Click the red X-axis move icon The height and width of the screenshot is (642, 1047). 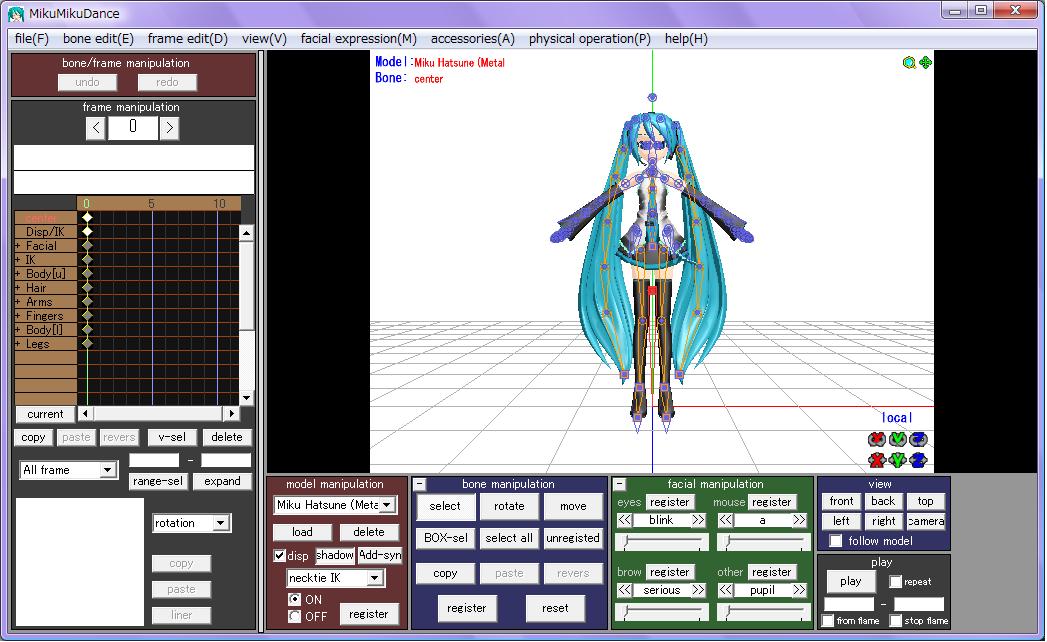click(x=877, y=460)
